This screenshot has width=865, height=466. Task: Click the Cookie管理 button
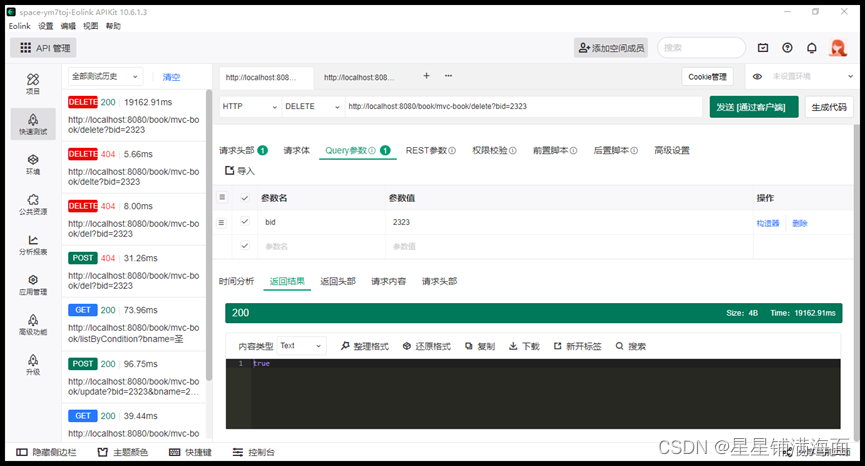coord(707,77)
